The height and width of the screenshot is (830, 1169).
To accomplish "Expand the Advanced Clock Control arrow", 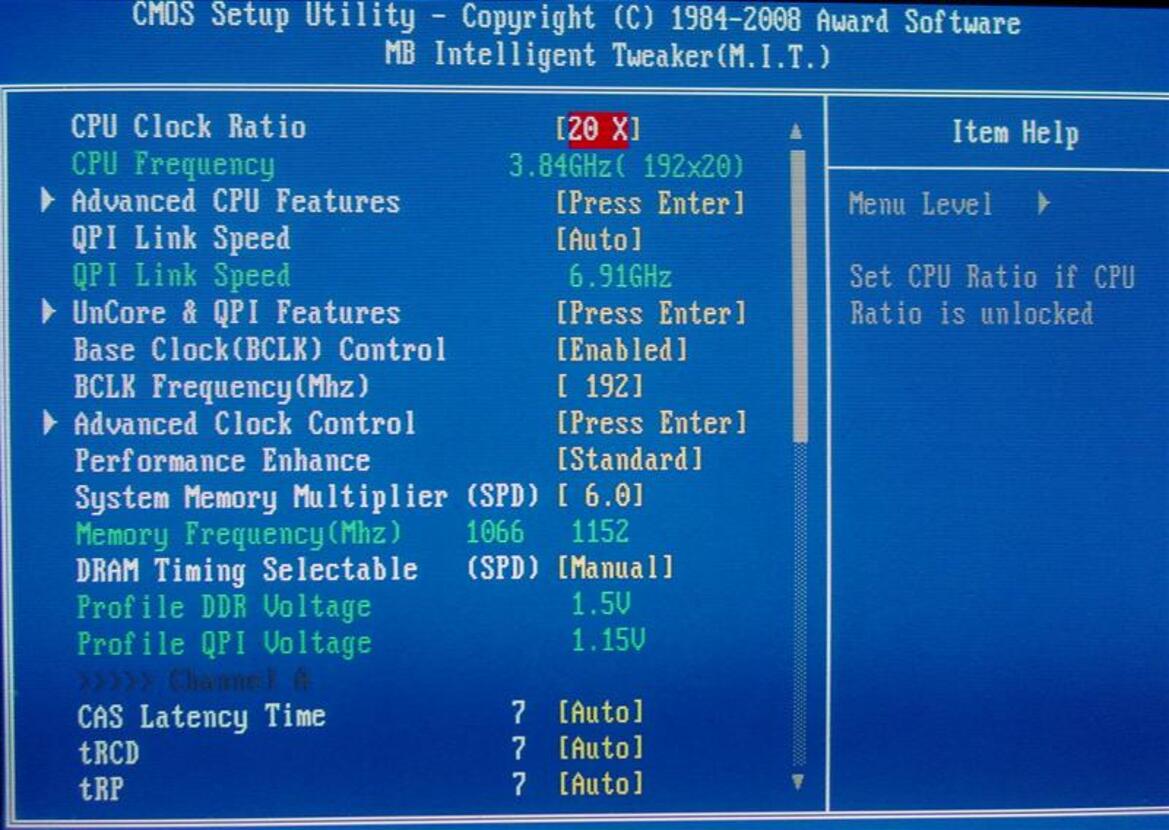I will coord(49,422).
